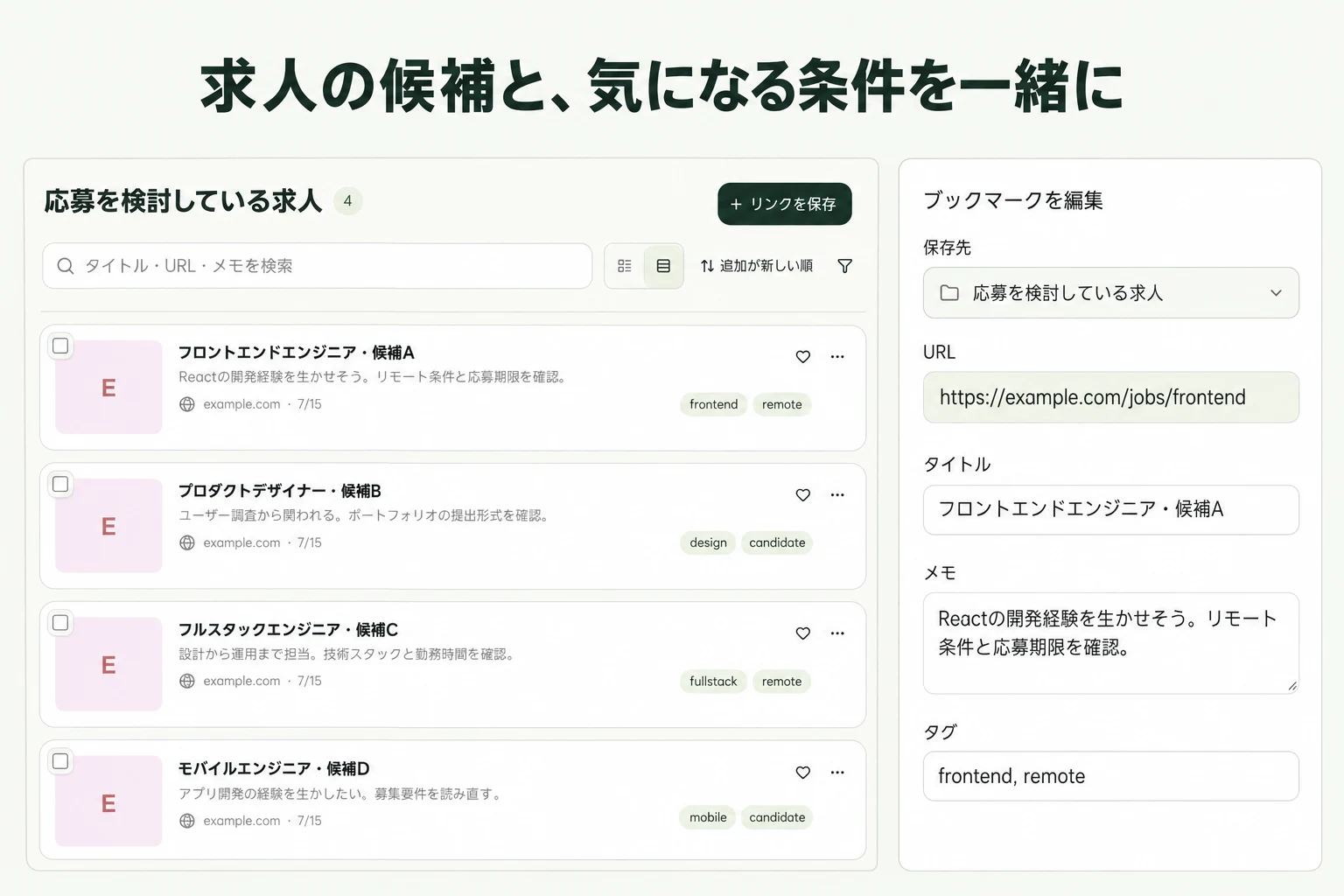Open more options for フロントエンドエンジニア・候補A
The width and height of the screenshot is (1344, 896).
[837, 356]
